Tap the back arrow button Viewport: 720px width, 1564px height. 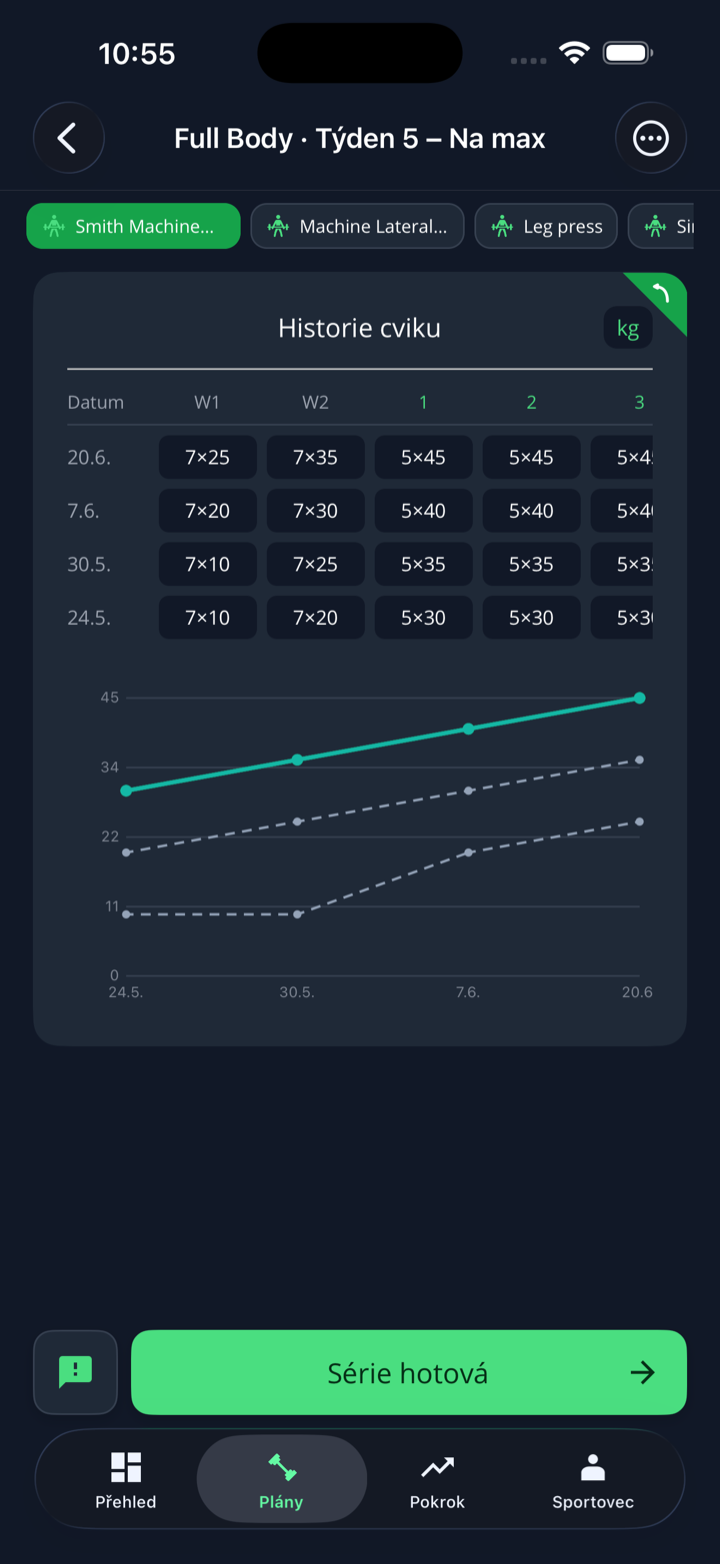pos(68,138)
